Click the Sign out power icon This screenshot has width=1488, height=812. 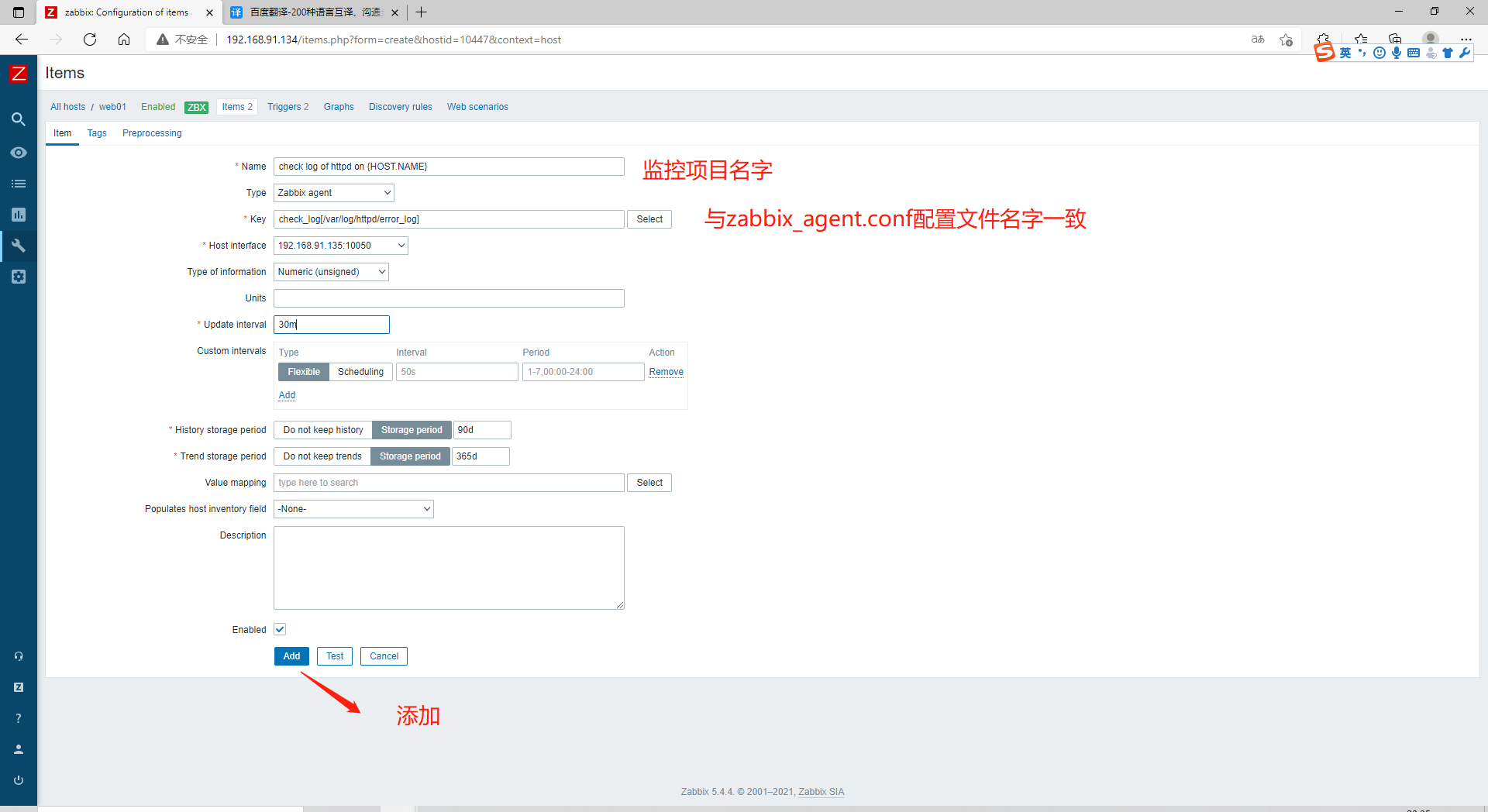tap(19, 780)
